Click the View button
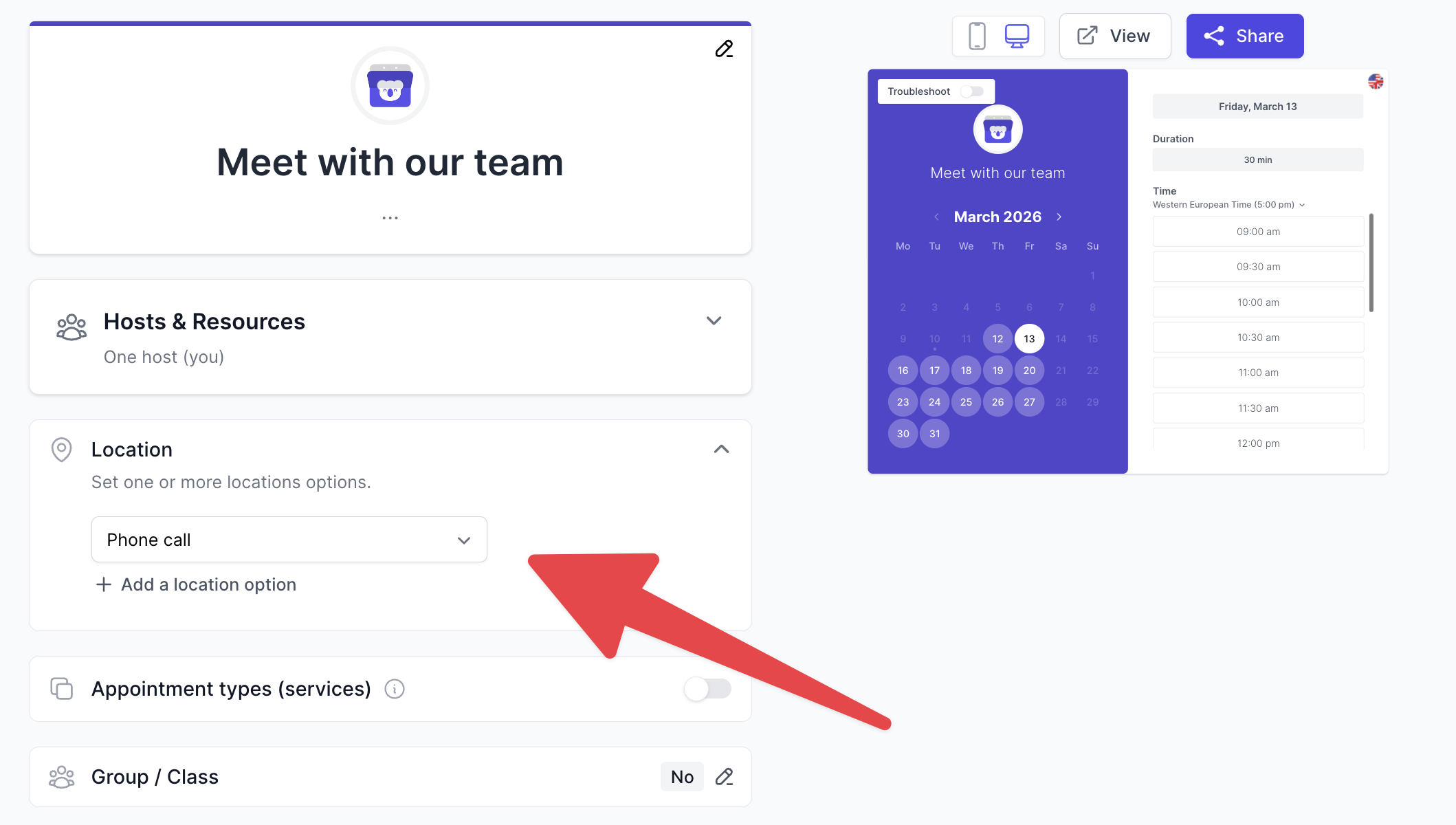Screen dimensions: 1456x825 [x=1115, y=36]
